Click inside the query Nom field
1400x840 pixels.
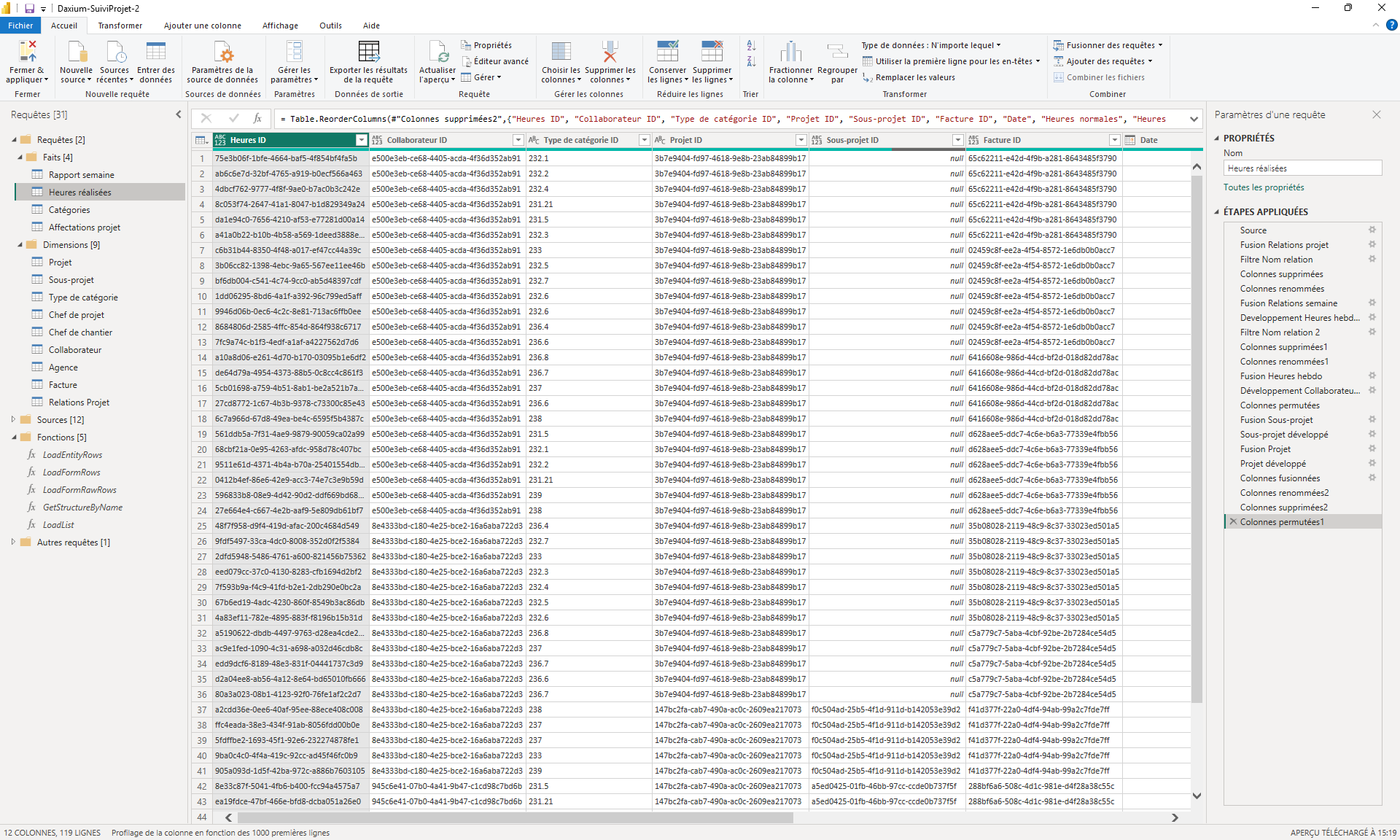click(x=1302, y=168)
